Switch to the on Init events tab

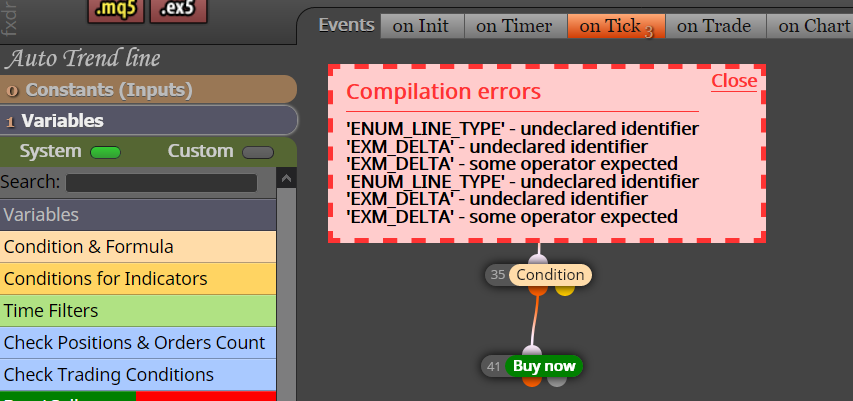coord(421,26)
